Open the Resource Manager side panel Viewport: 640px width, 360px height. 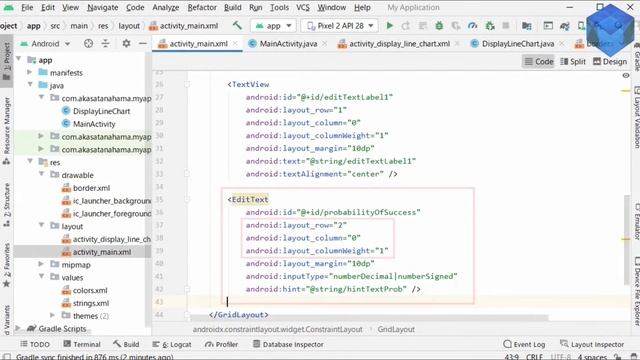pos(7,131)
